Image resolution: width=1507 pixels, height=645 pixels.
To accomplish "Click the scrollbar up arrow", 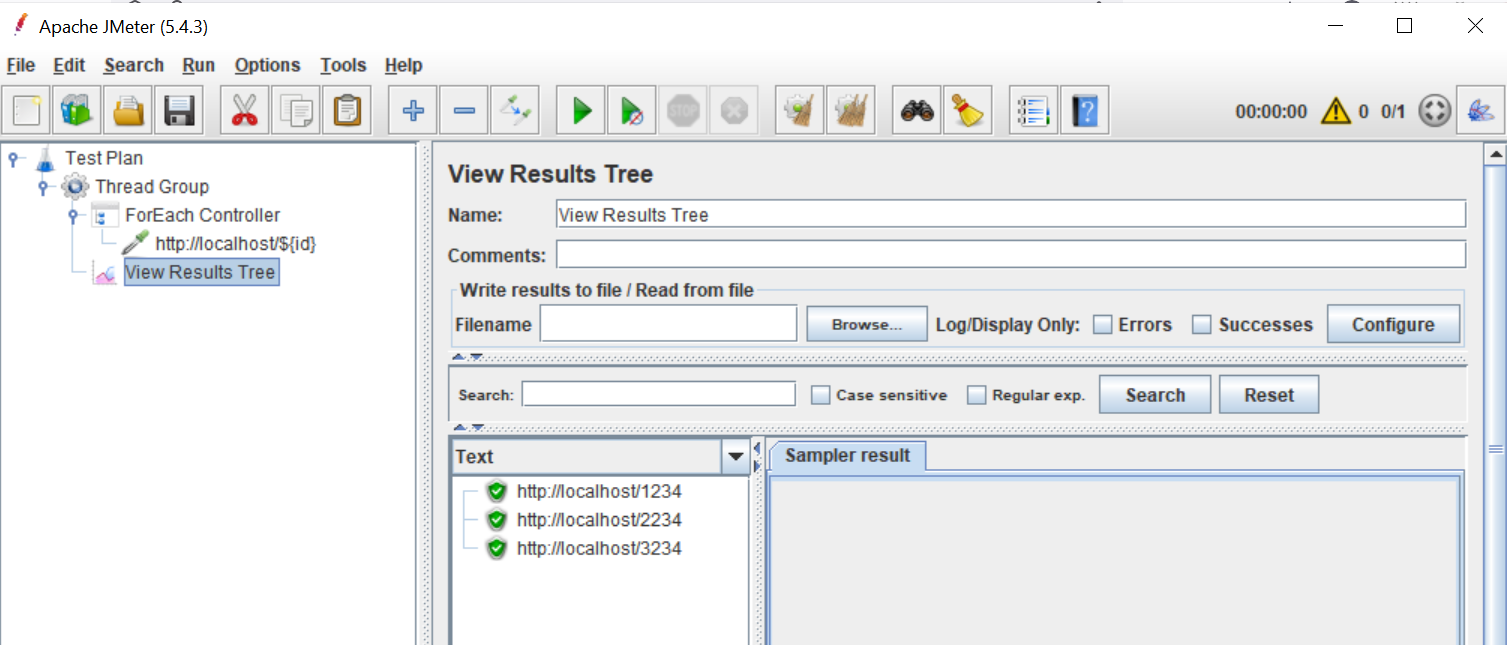I will pos(1495,155).
